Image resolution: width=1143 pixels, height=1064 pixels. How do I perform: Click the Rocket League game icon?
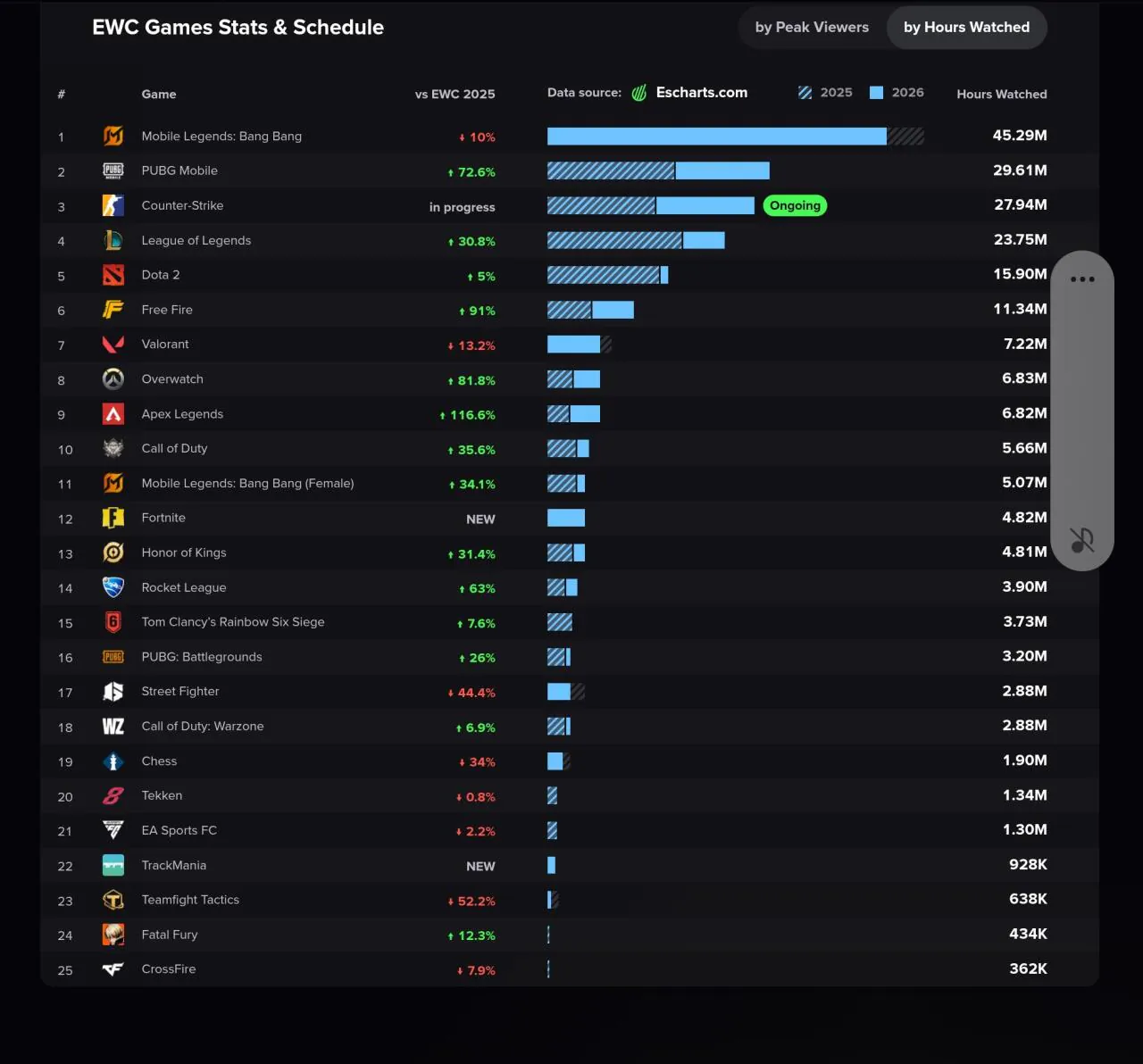click(x=113, y=587)
